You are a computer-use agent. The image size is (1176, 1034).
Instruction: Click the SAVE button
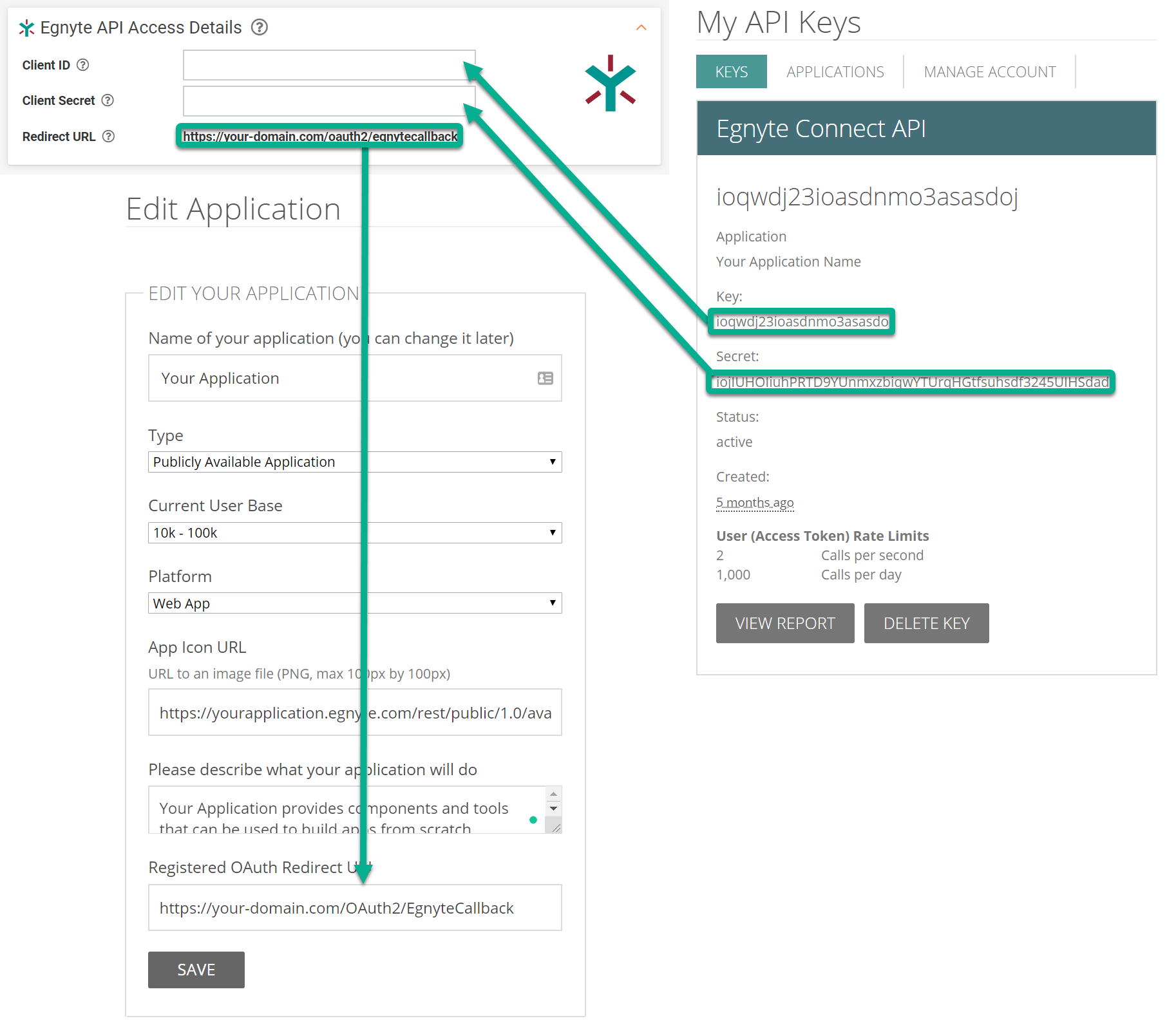tap(196, 970)
